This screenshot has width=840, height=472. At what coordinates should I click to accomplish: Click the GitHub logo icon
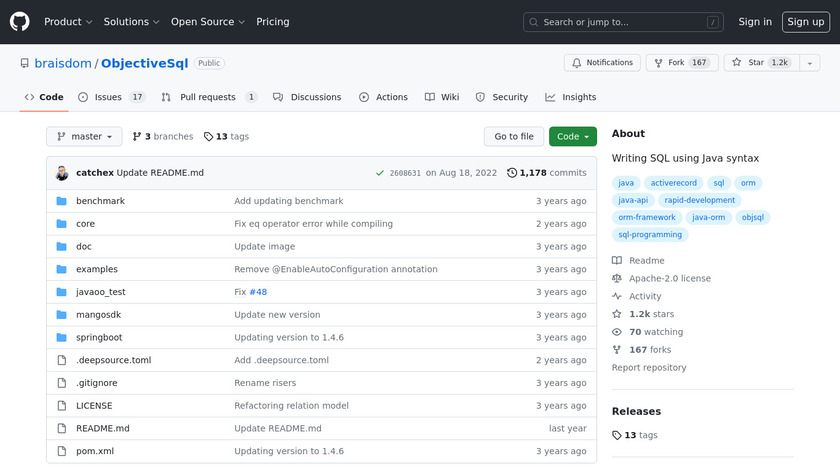(20, 21)
